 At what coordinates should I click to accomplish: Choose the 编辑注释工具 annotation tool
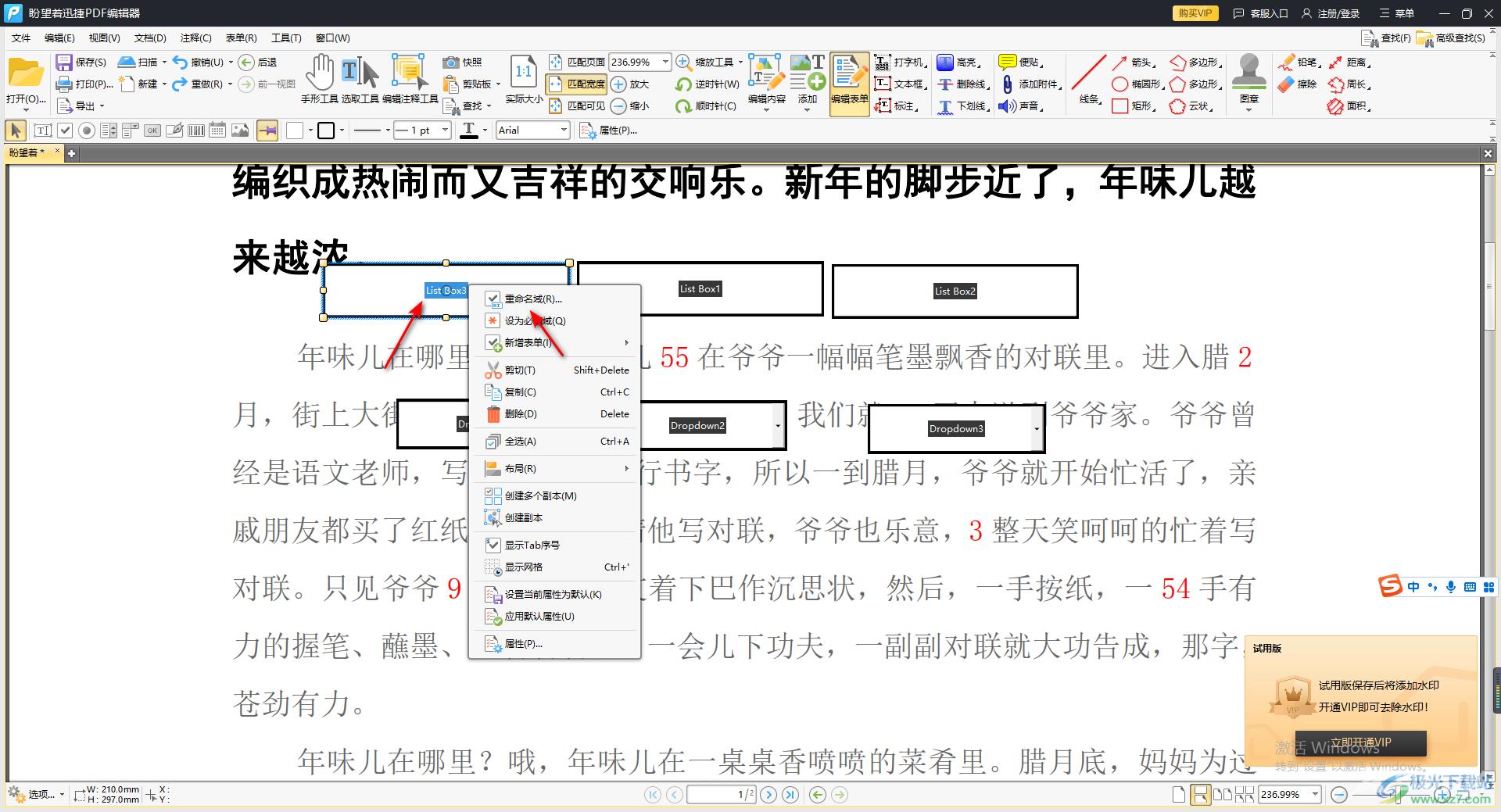(410, 79)
